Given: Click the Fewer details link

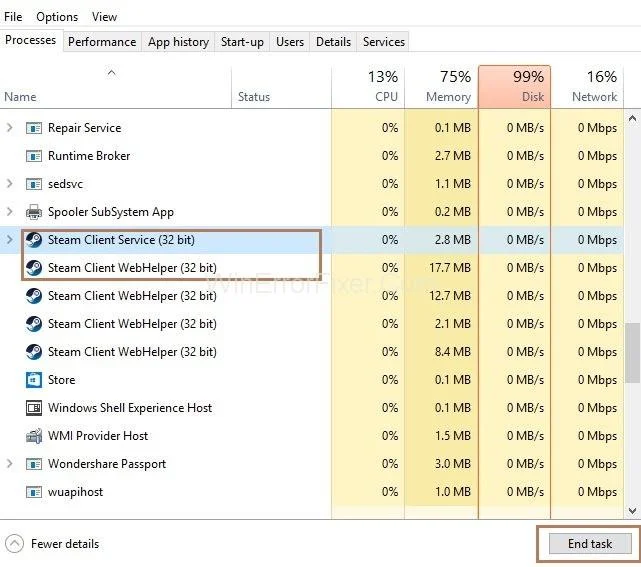Looking at the screenshot, I should tap(65, 544).
